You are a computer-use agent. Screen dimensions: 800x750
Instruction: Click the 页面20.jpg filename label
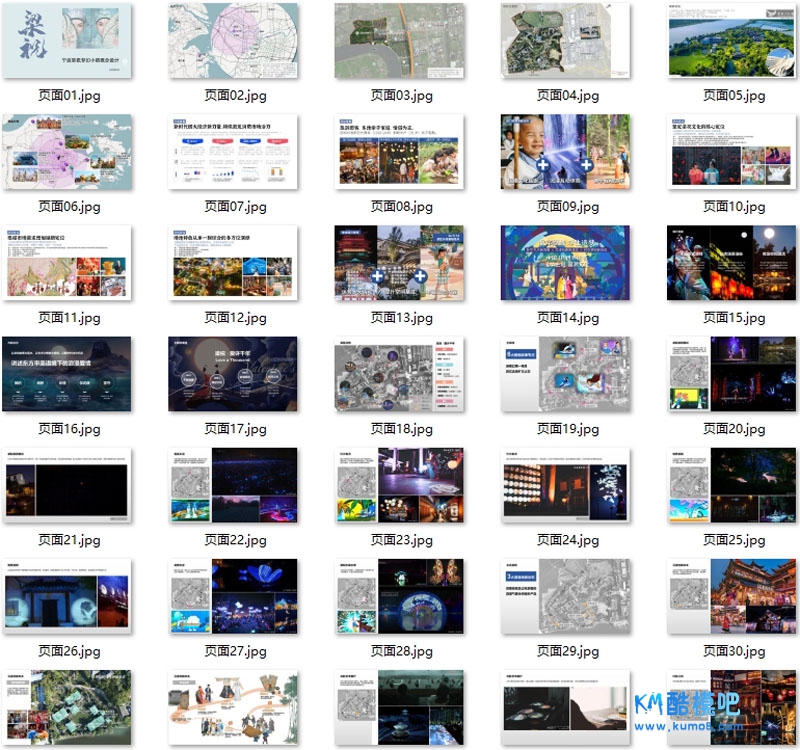734,428
